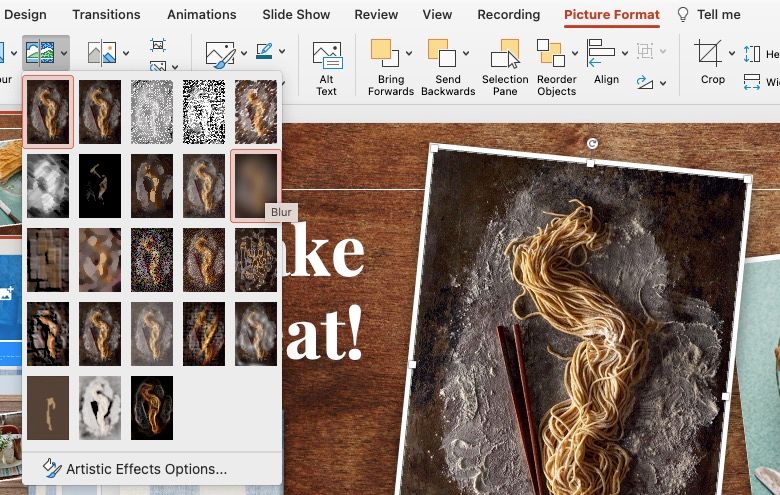
Task: Click the Send Backwards icon
Action: (x=441, y=53)
